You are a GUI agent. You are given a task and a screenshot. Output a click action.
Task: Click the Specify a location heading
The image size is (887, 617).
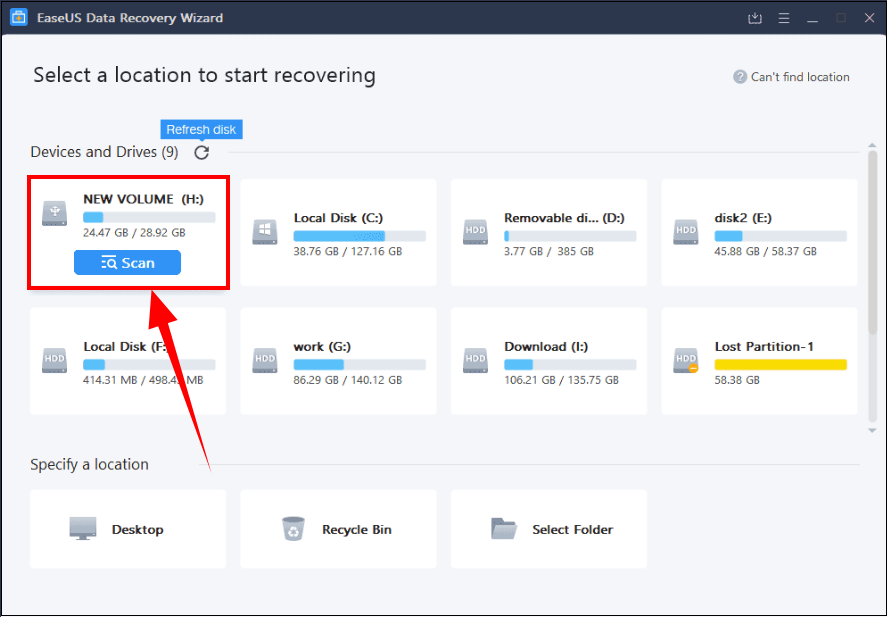(89, 464)
